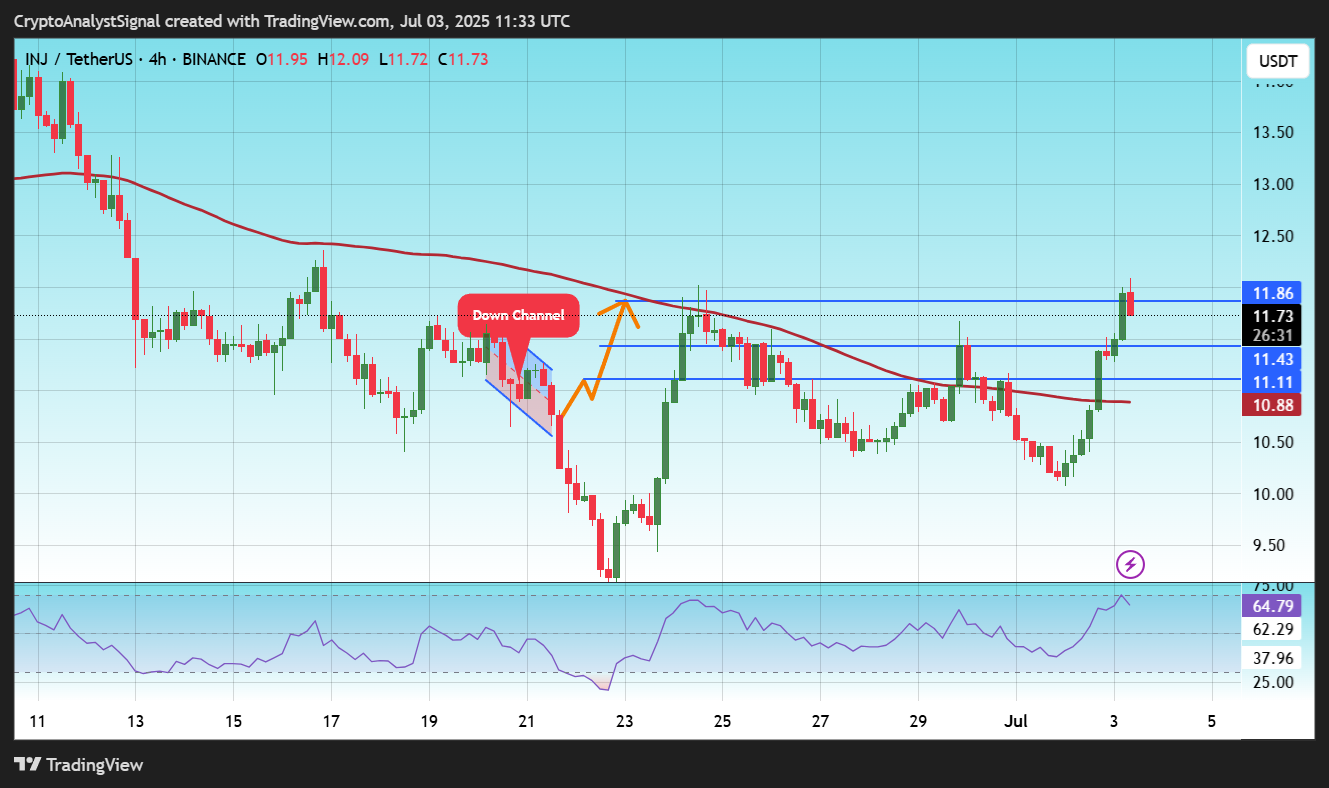
Task: Click the 13.00 price axis label
Action: 1274,184
